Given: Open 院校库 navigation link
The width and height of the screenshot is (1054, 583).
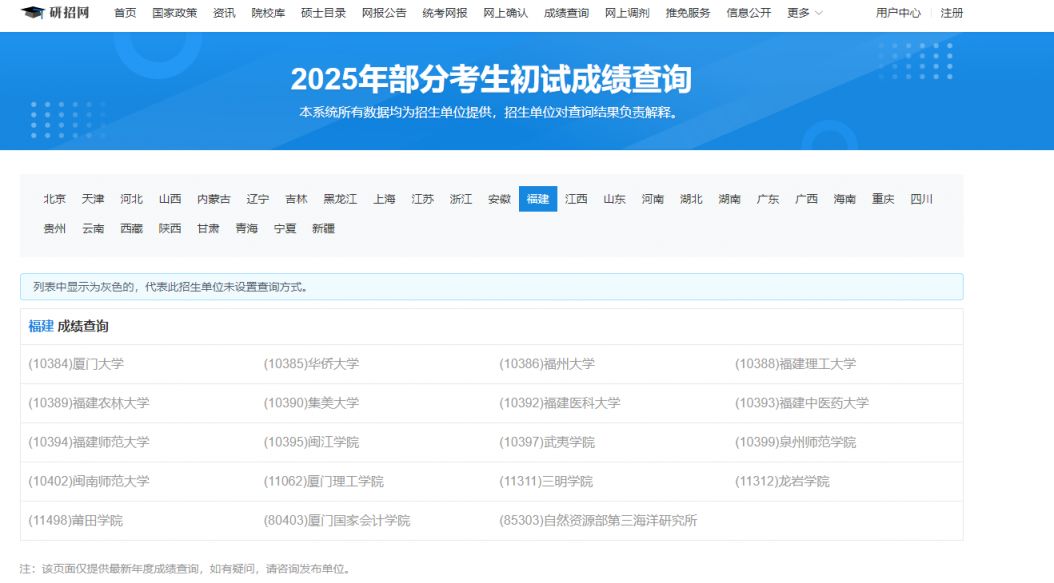Looking at the screenshot, I should click(268, 13).
